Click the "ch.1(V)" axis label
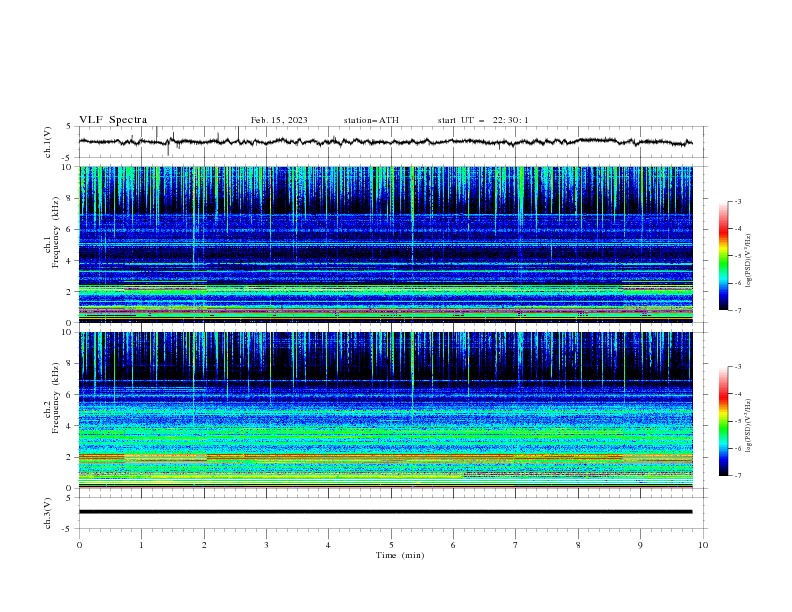The width and height of the screenshot is (792, 612). (x=48, y=142)
